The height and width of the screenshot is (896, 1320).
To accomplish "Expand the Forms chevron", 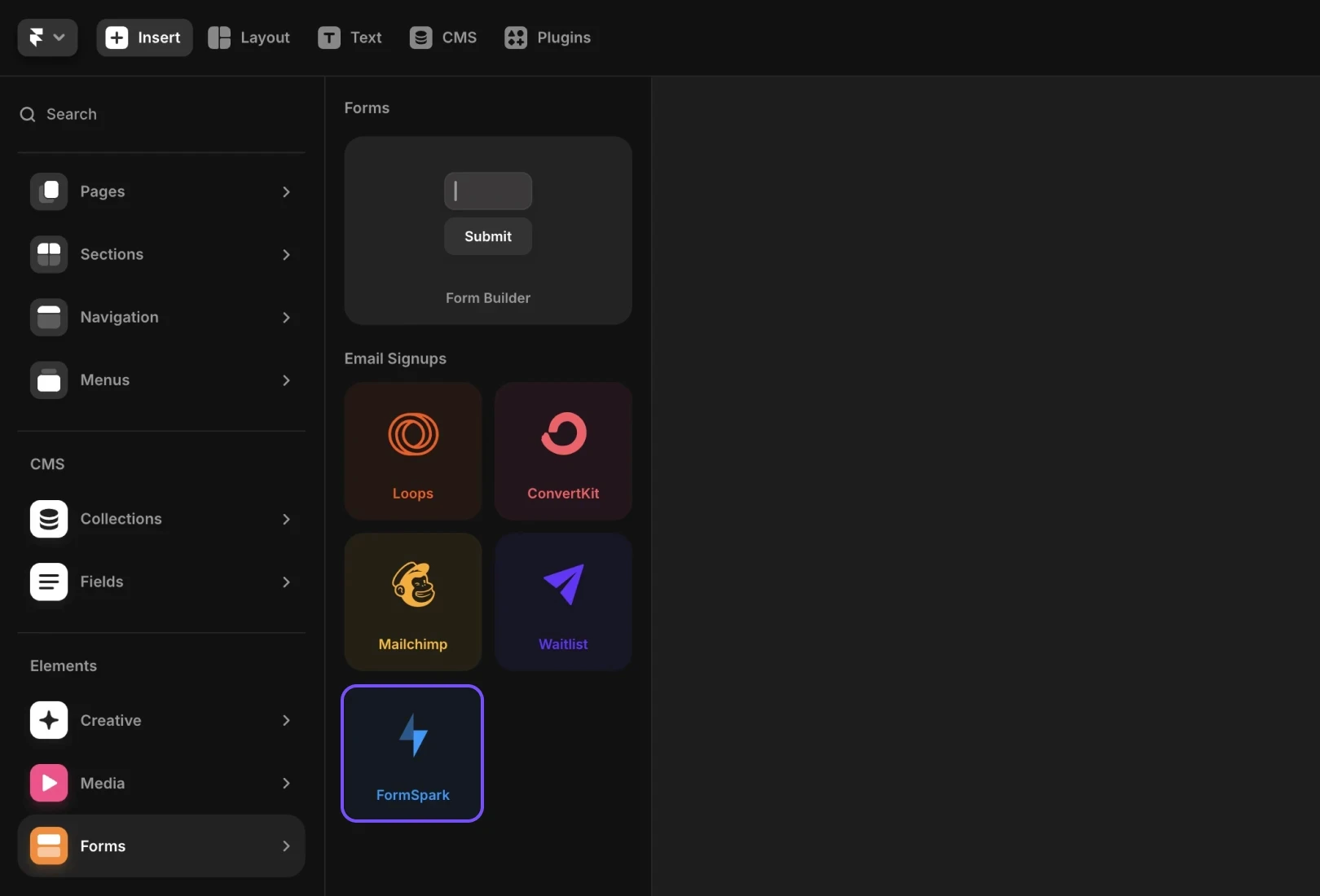I will [x=286, y=845].
